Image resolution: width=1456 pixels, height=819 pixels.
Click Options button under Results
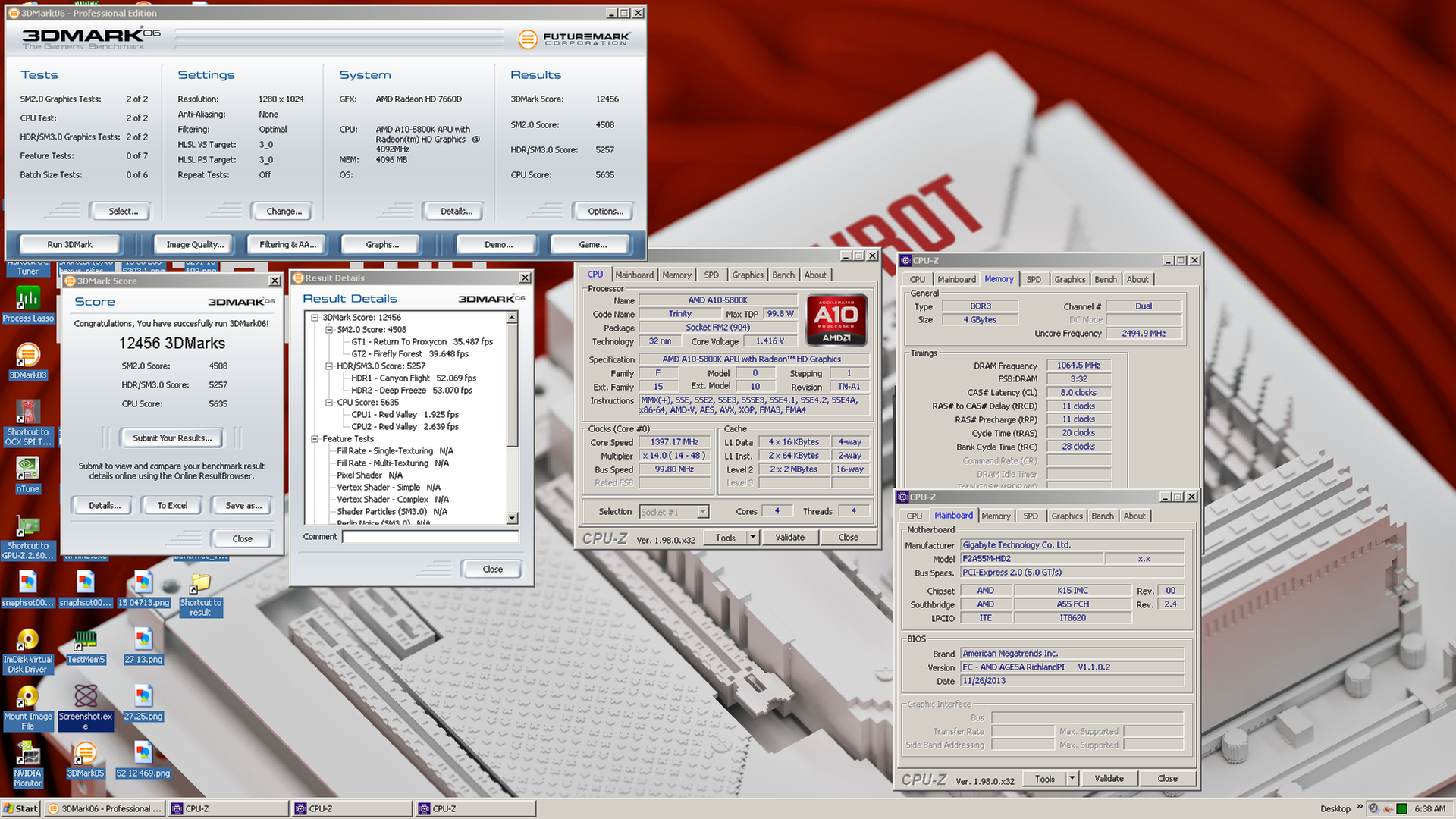pos(605,212)
